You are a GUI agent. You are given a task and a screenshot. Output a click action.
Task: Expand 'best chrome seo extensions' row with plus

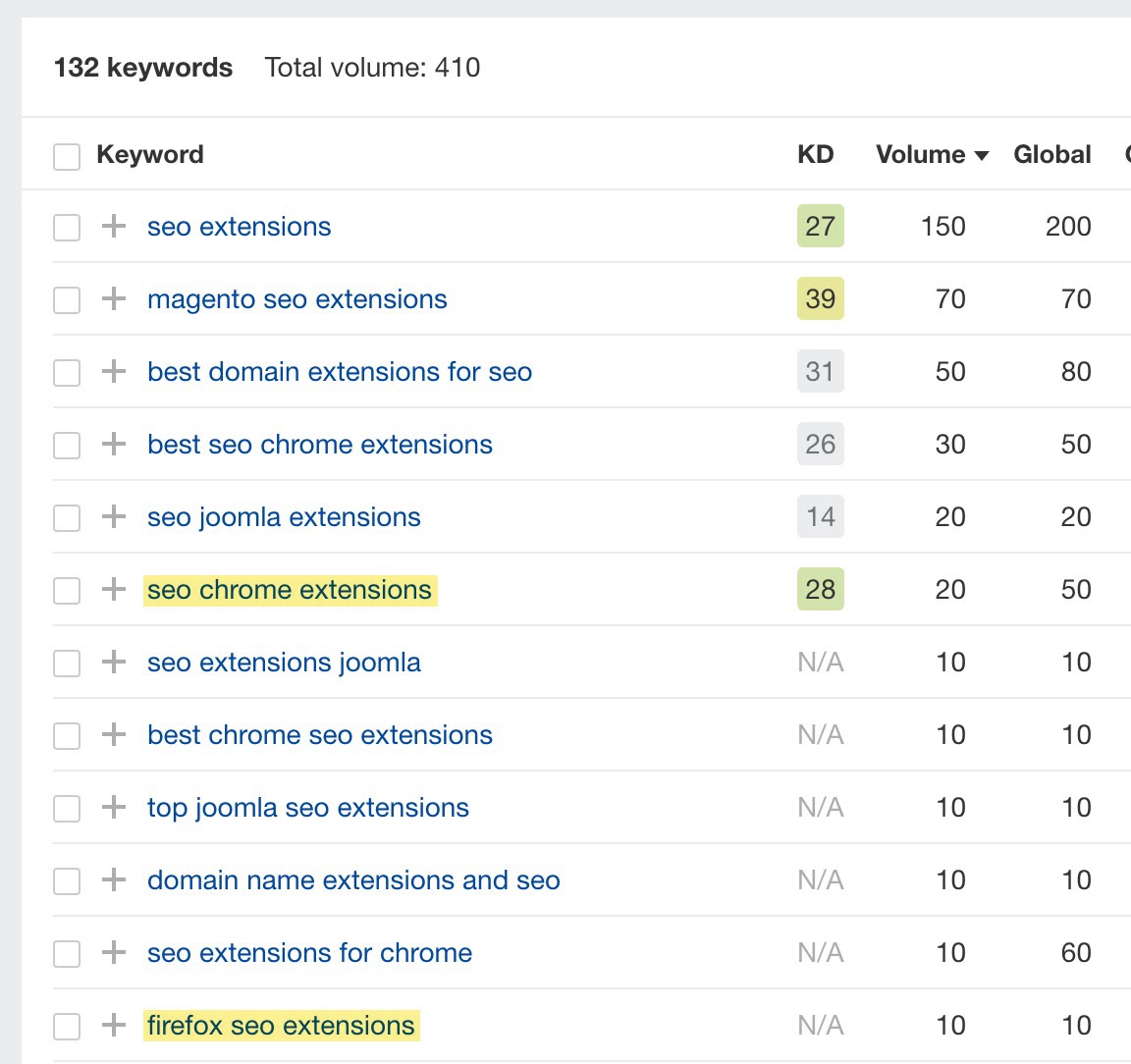click(114, 735)
